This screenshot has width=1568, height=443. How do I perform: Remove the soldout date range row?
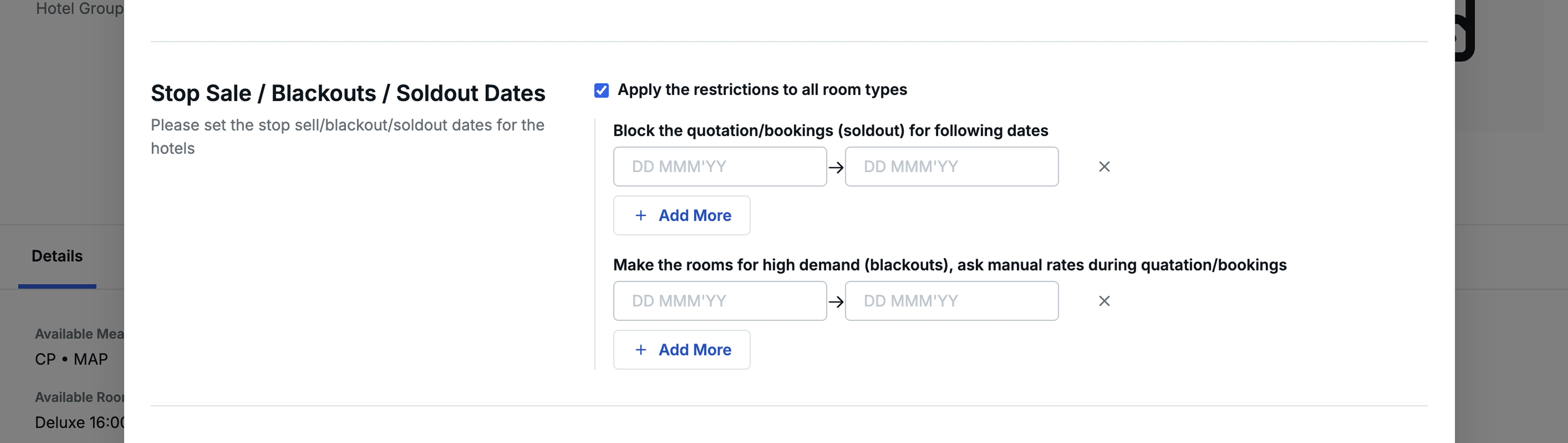click(x=1104, y=166)
